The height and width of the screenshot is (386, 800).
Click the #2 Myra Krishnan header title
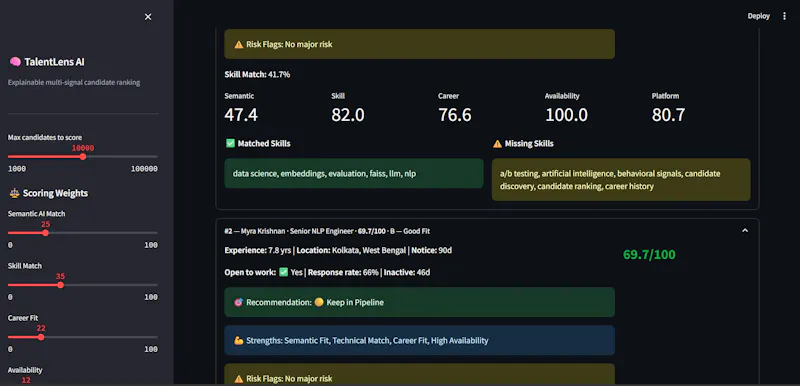point(327,231)
